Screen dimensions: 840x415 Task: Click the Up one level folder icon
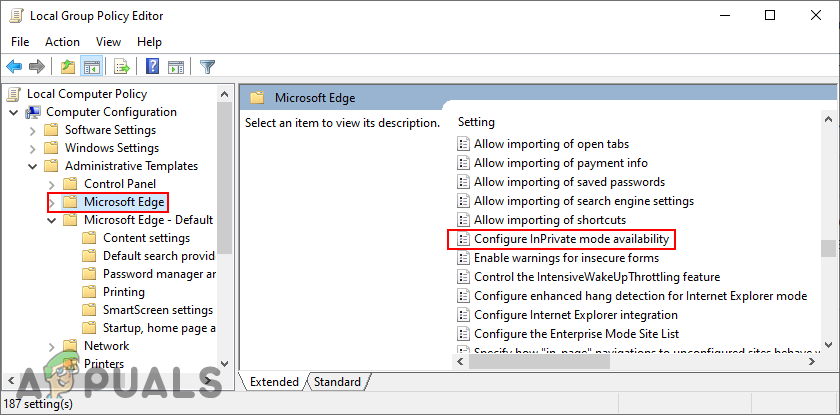pyautogui.click(x=67, y=67)
